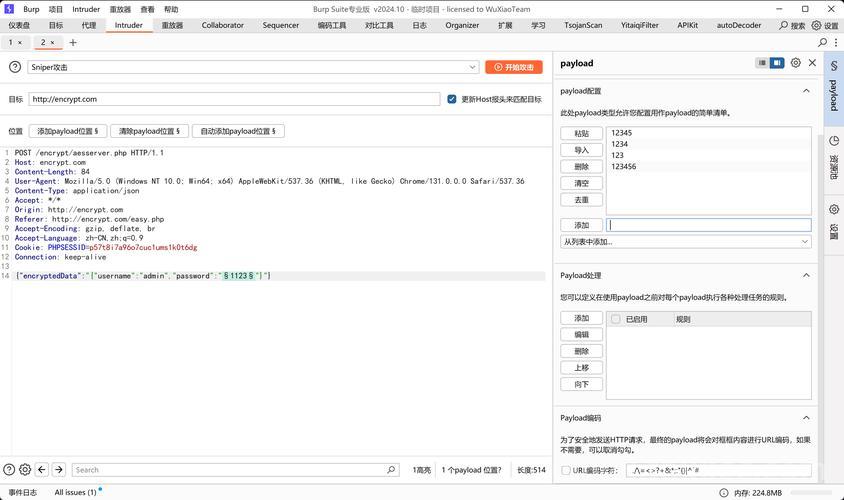Viewport: 844px width, 500px height.
Task: Open the kebab menu on tab row
Action: [836, 42]
